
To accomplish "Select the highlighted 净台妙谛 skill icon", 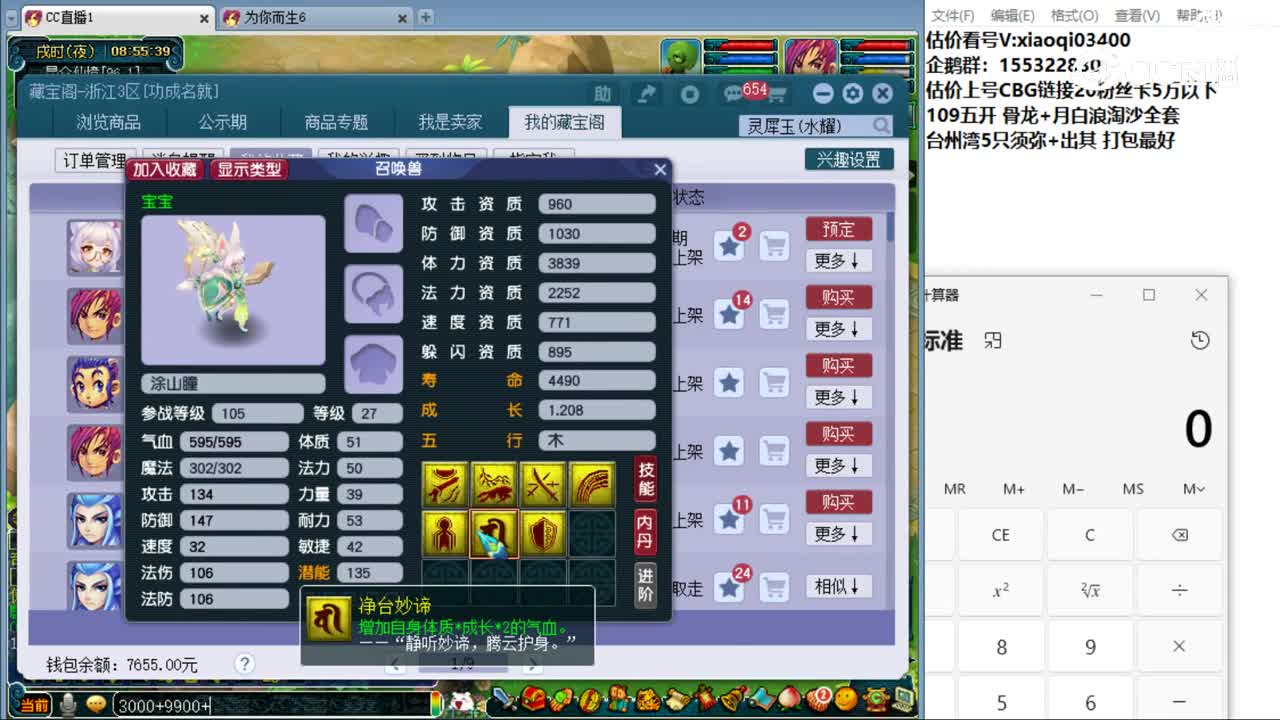I will (494, 534).
